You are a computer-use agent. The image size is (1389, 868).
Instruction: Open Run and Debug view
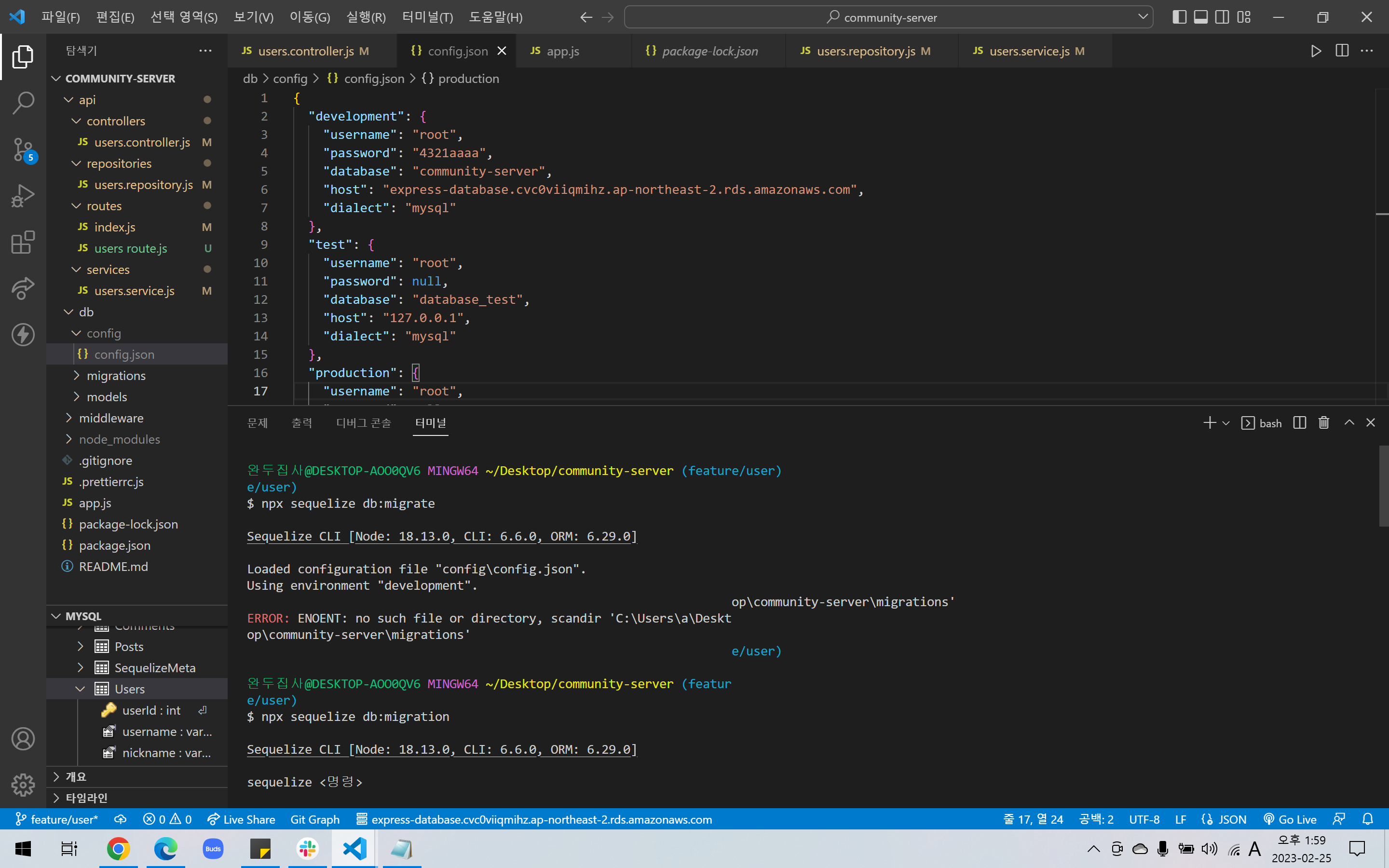pos(23,196)
